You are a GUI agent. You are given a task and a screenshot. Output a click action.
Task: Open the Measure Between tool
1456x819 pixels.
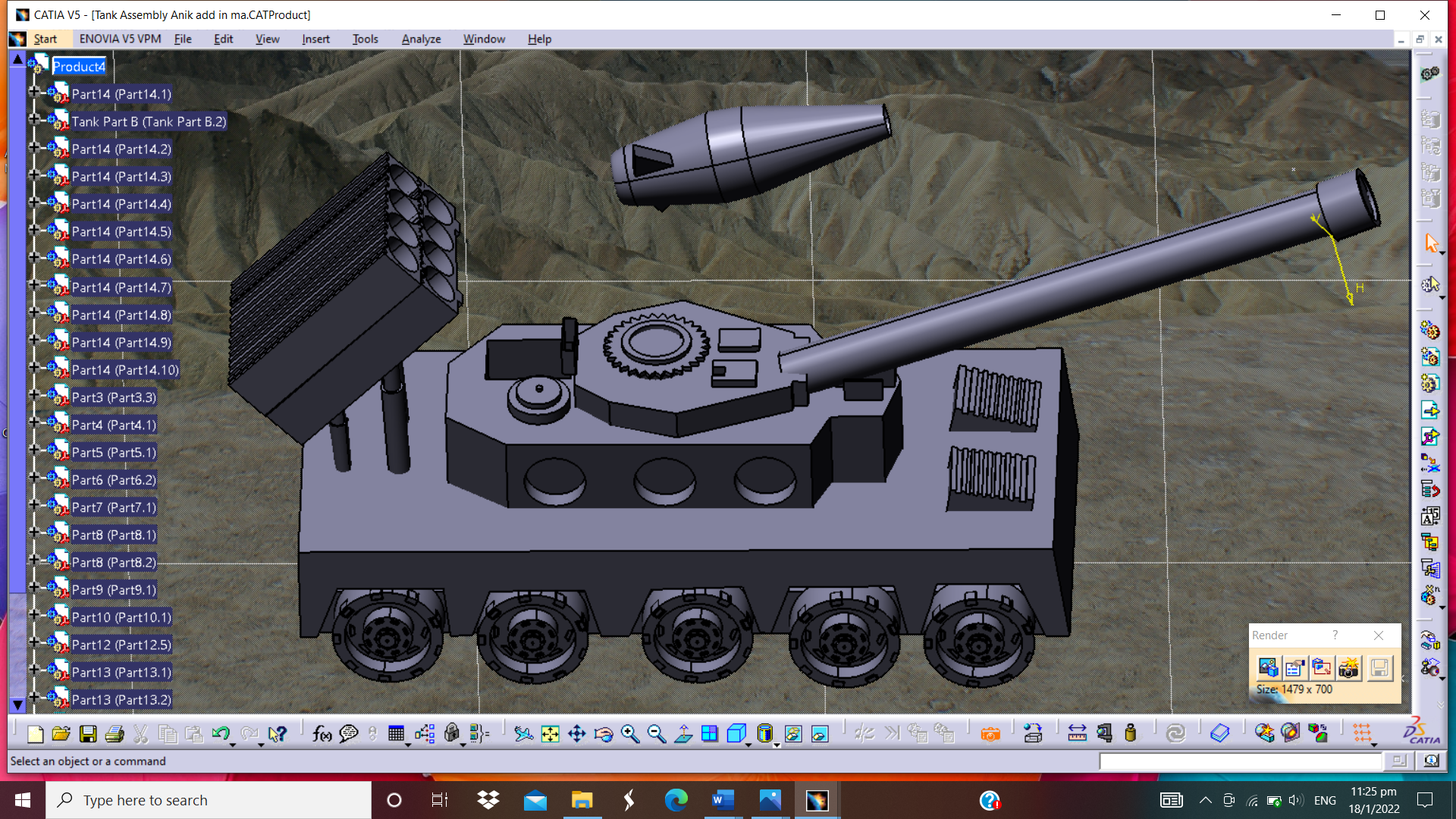[x=1077, y=734]
